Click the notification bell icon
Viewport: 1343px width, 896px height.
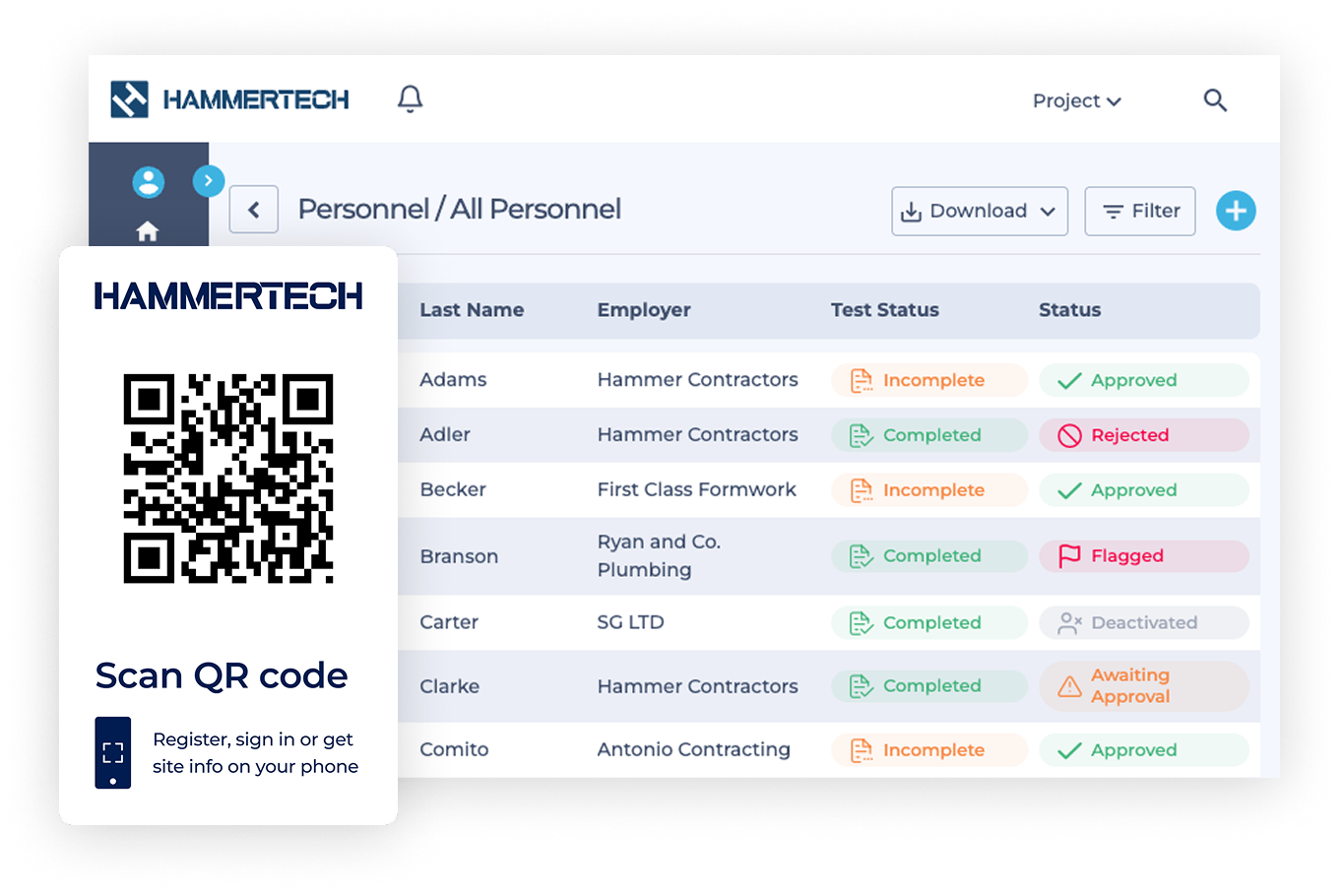click(x=410, y=98)
